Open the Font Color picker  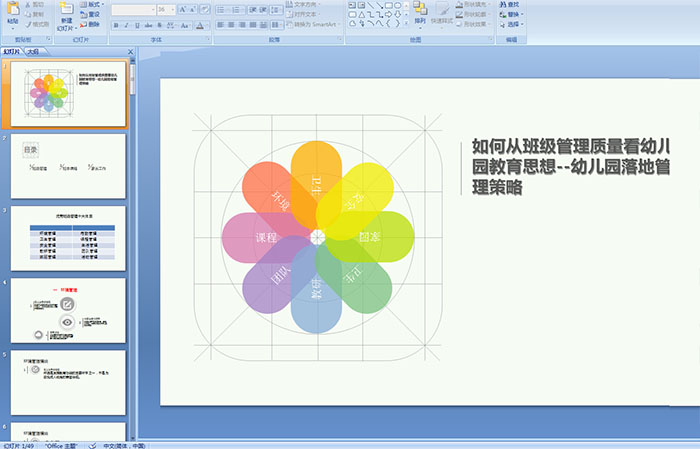(201, 25)
